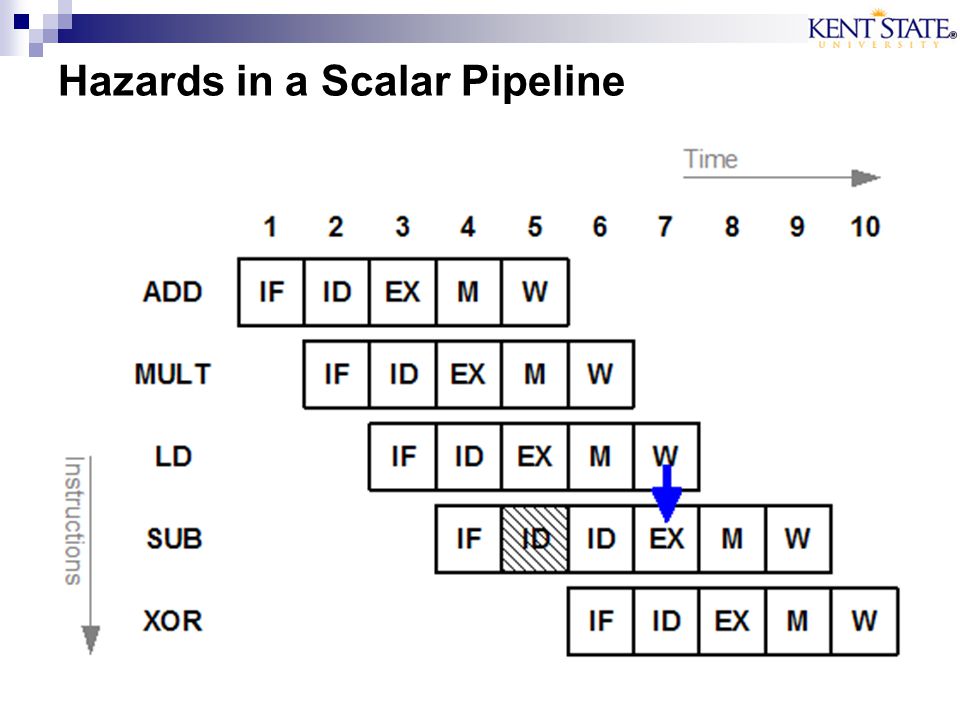Viewport: 960px width, 720px height.
Task: Click the slide title Hazards in a Scalar Pipeline
Action: click(x=342, y=81)
